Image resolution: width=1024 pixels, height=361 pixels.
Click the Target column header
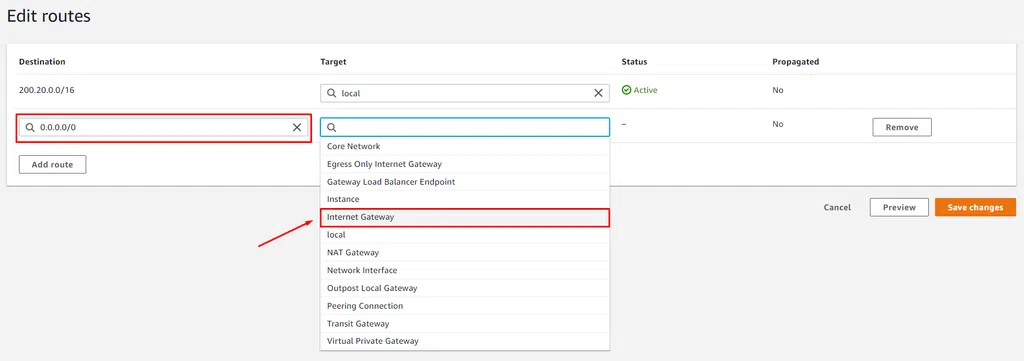point(333,62)
